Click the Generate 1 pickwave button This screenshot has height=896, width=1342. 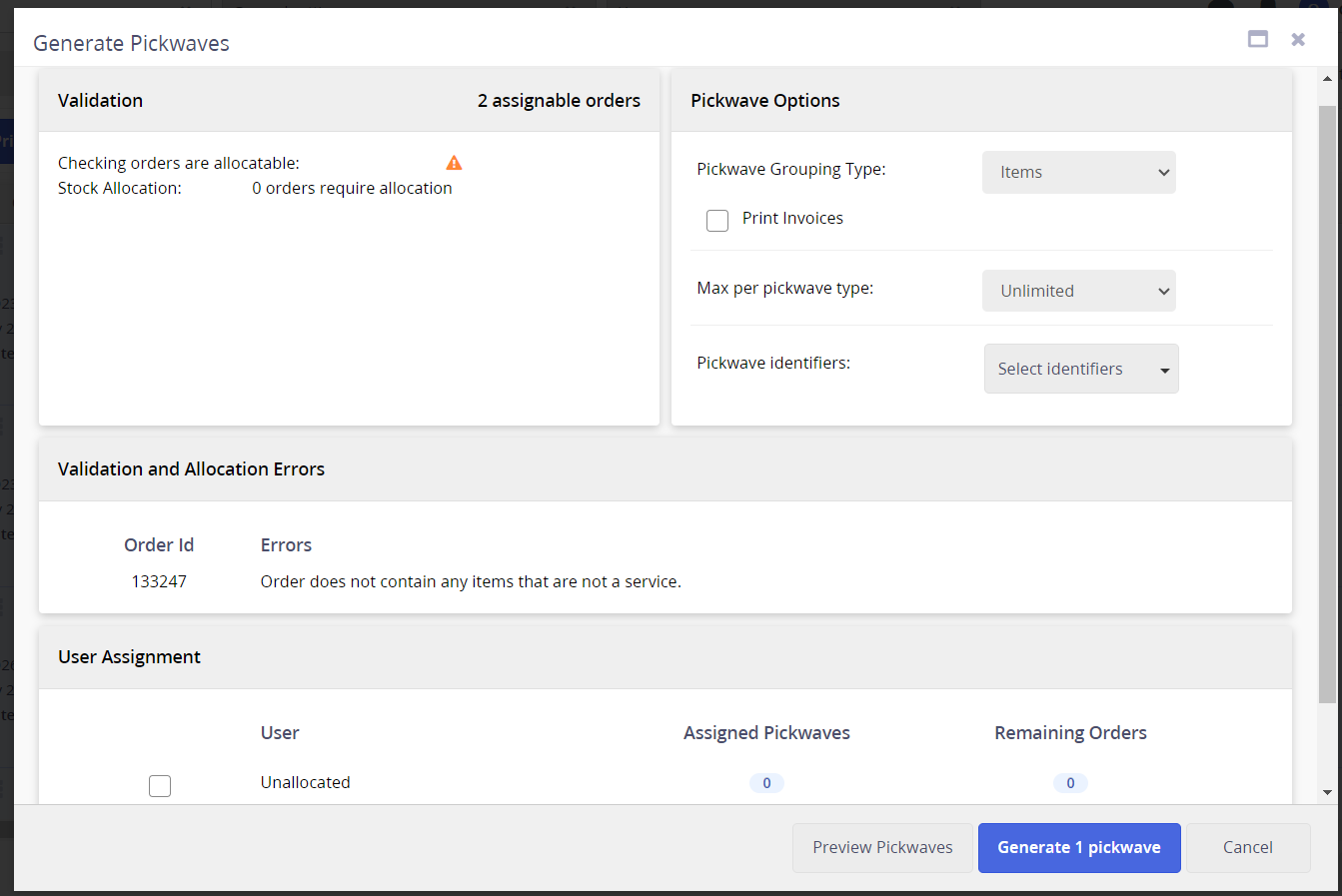(1078, 847)
